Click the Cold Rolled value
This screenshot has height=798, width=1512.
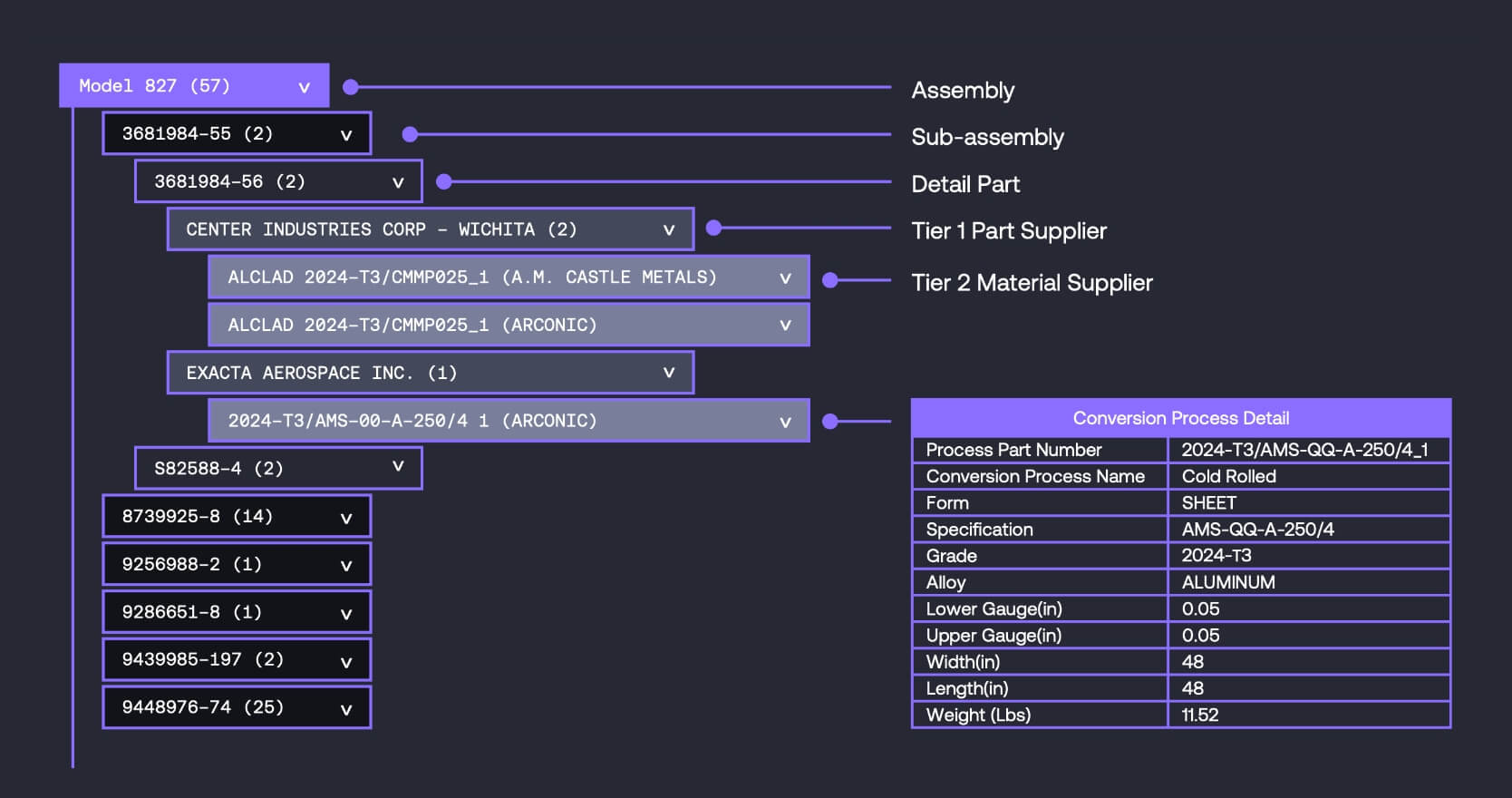1228,476
